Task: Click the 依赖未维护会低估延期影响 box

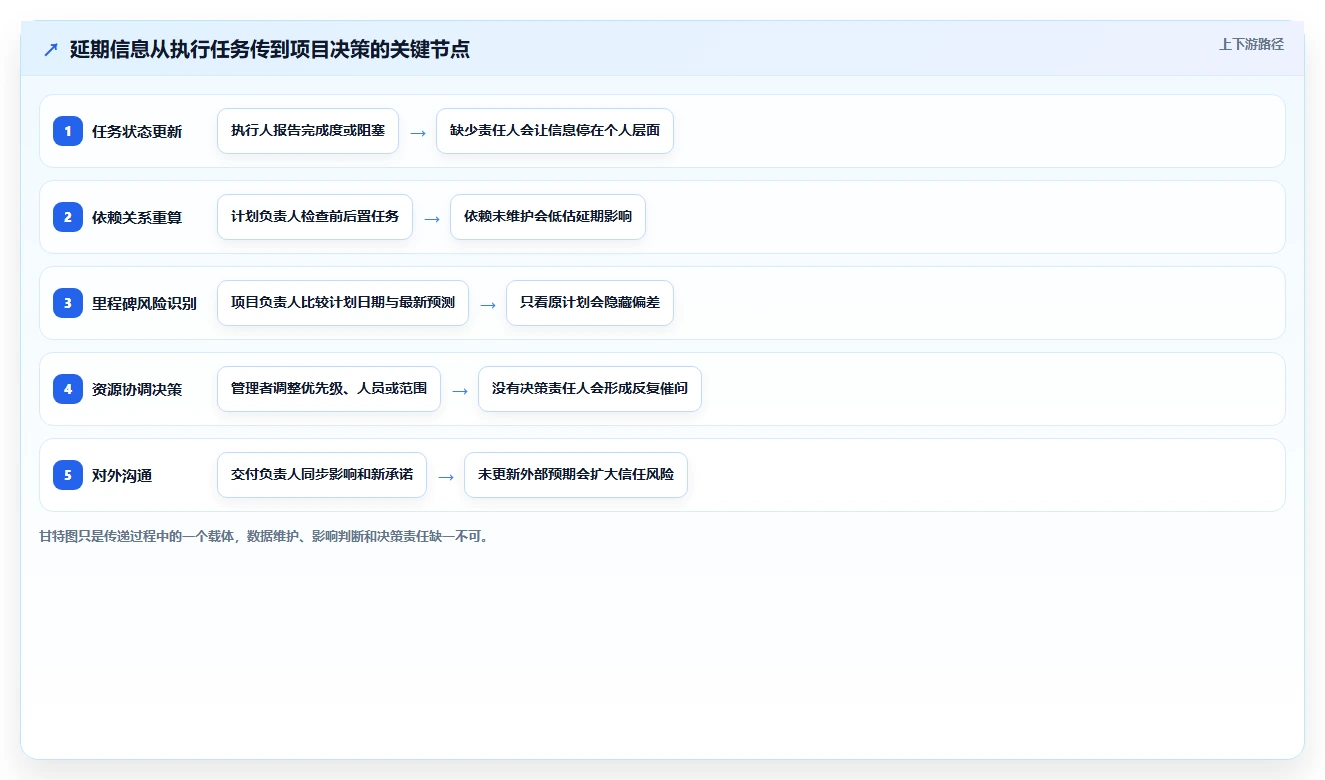Action: (548, 217)
